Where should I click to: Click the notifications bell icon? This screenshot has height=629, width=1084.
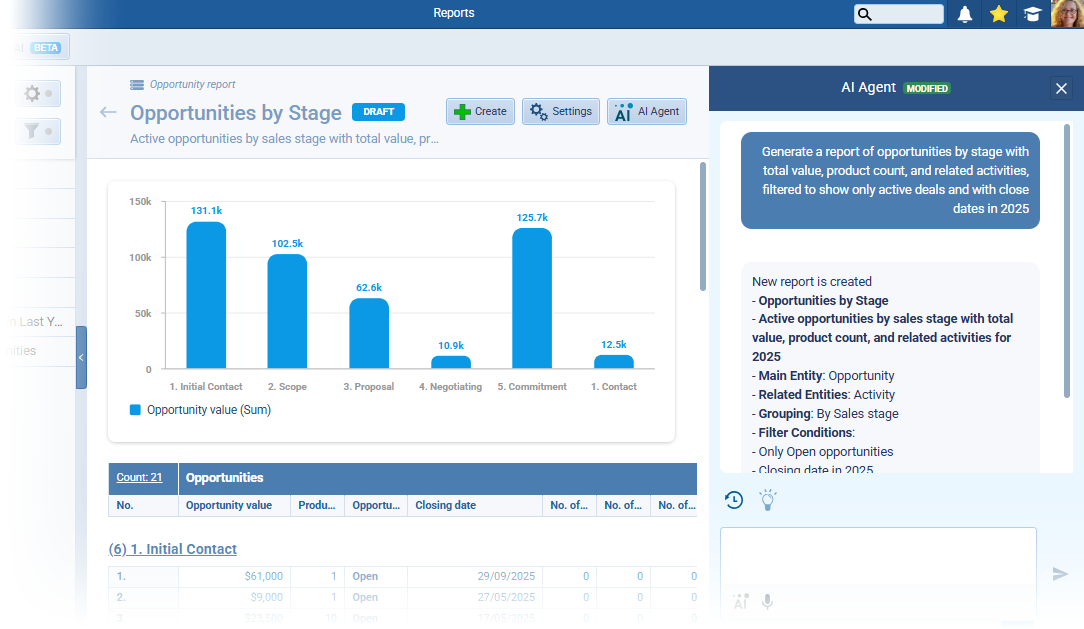coord(965,14)
